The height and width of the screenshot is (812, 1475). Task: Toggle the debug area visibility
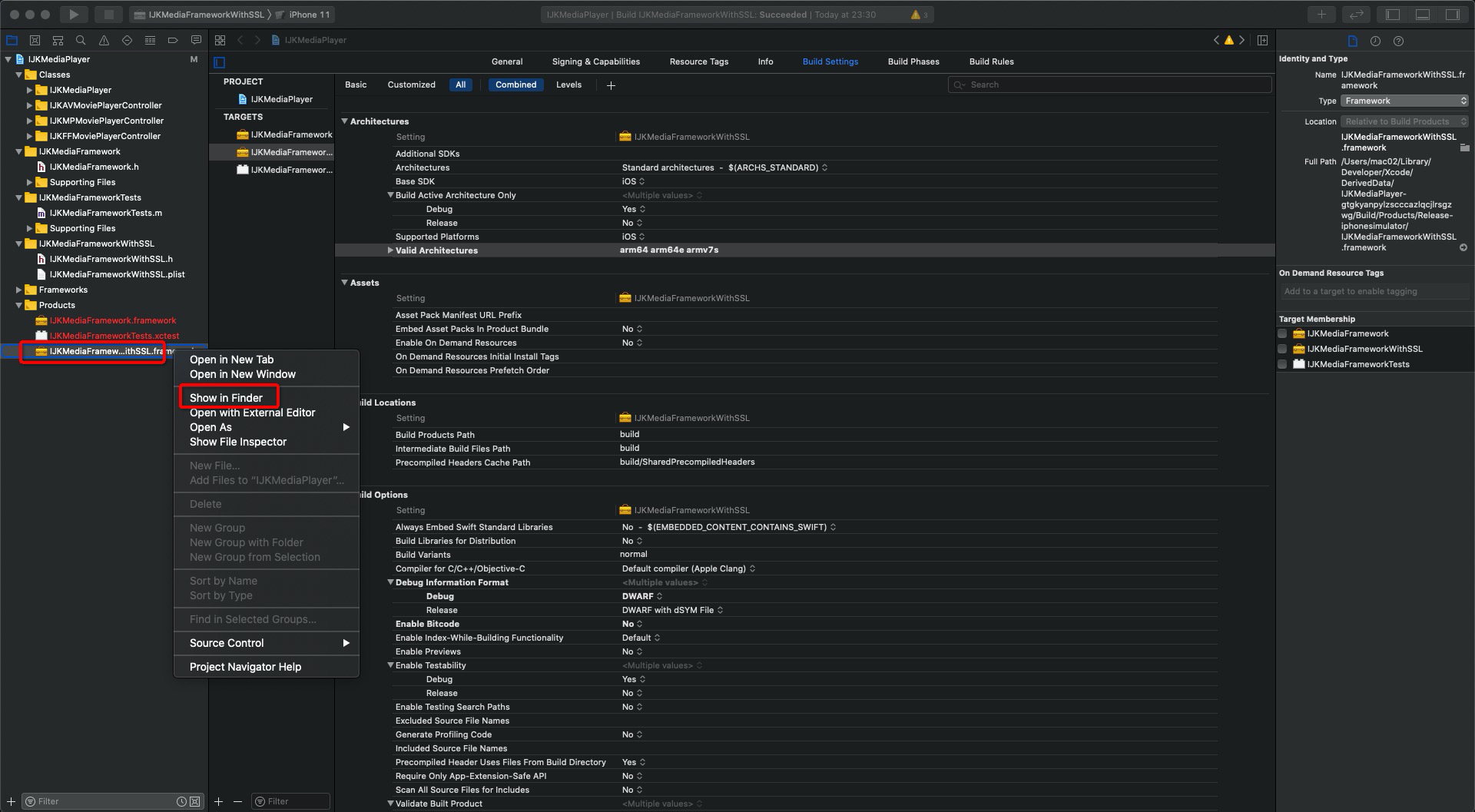pyautogui.click(x=1423, y=15)
